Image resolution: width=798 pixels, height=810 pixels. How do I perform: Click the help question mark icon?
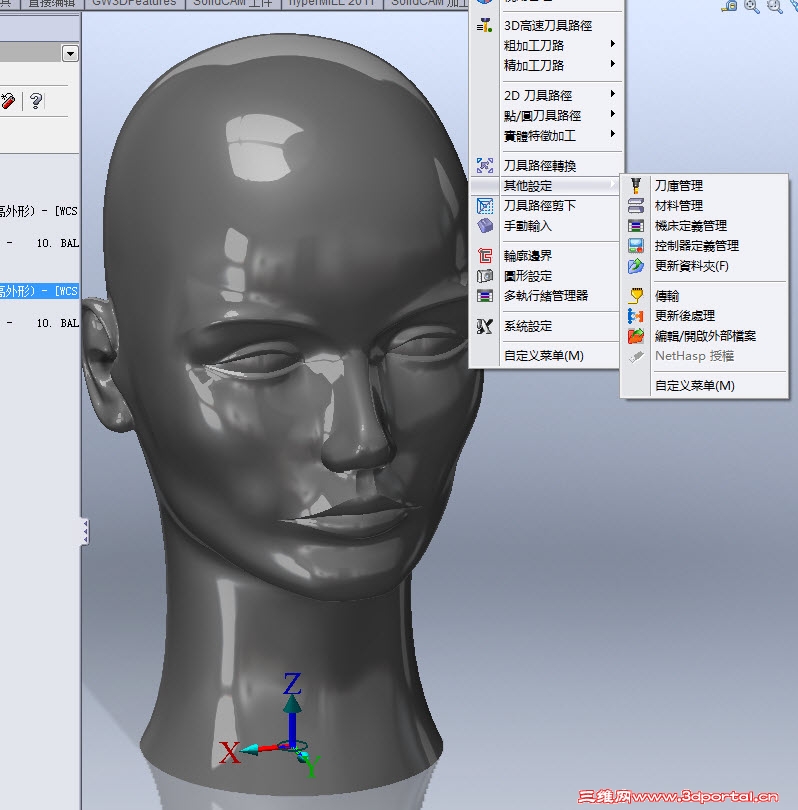36,100
